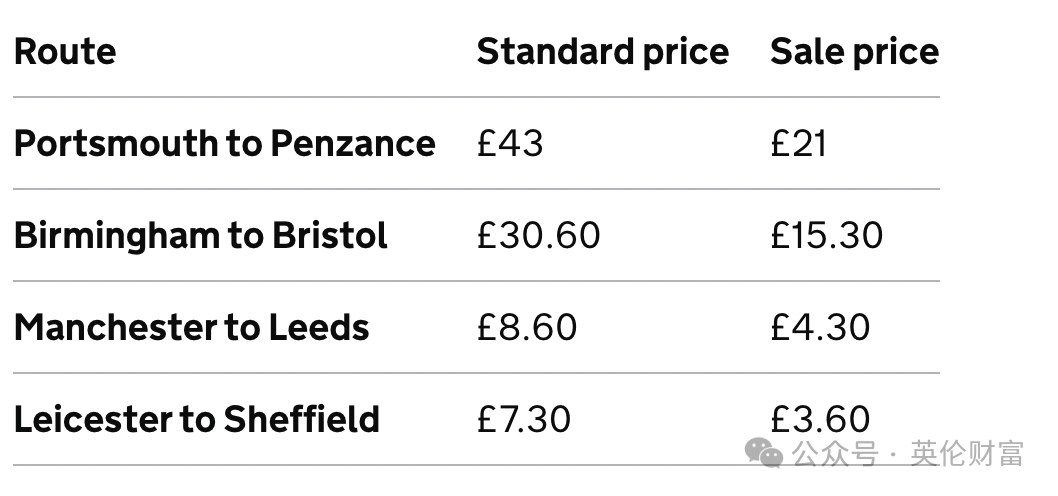Screen dimensions: 1058x496
Task: Select the £43 standard price cell
Action: [x=509, y=144]
